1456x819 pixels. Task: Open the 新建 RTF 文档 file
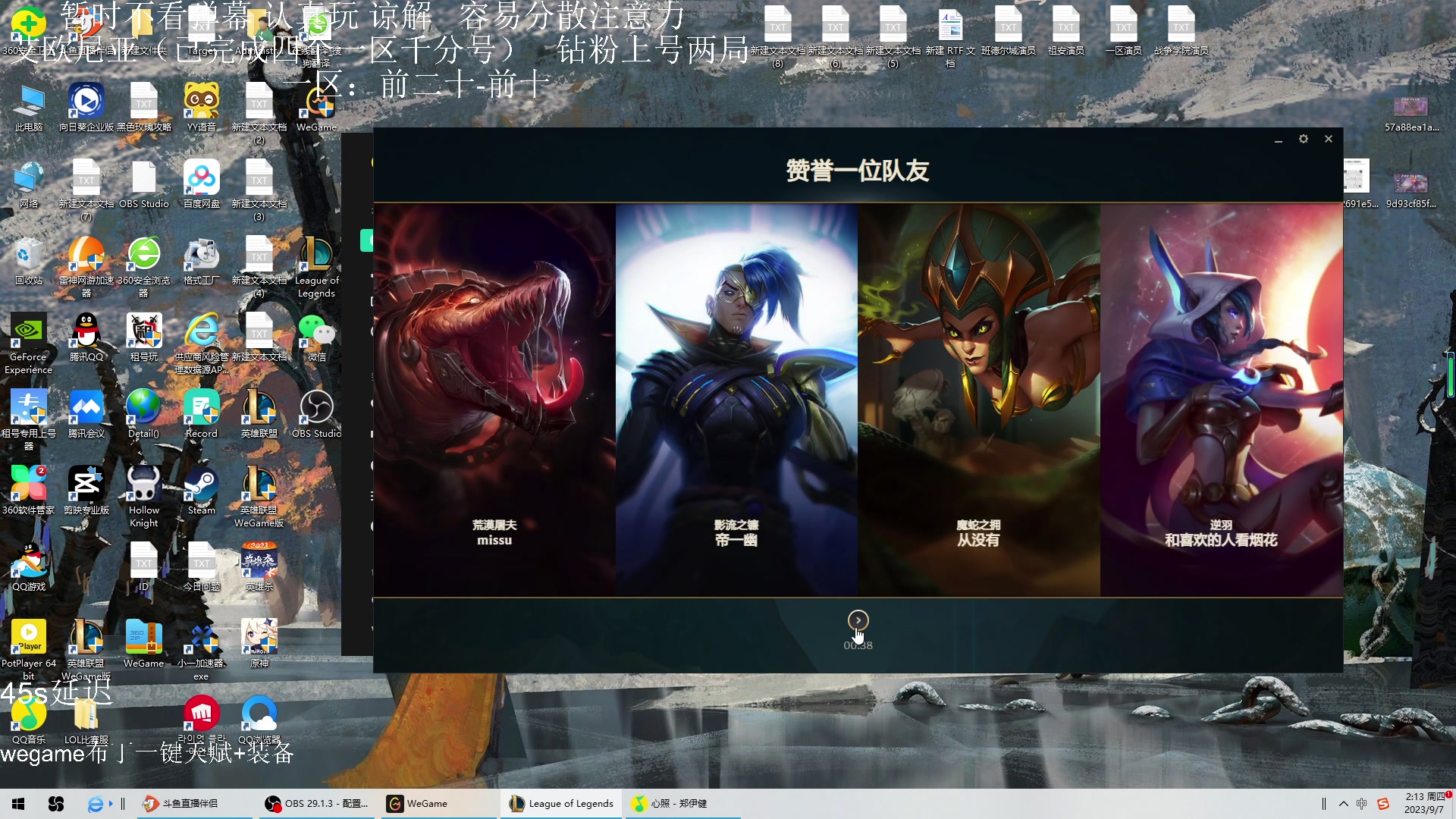(x=950, y=37)
